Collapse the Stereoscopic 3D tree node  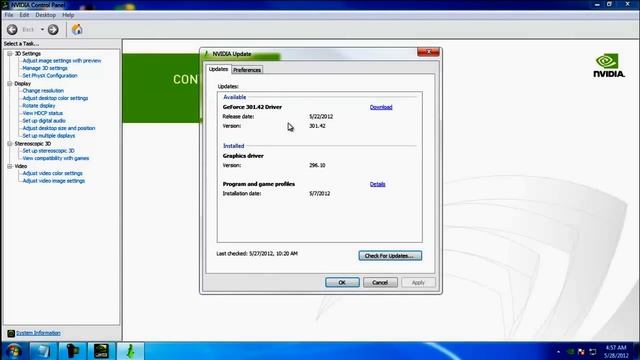point(10,143)
